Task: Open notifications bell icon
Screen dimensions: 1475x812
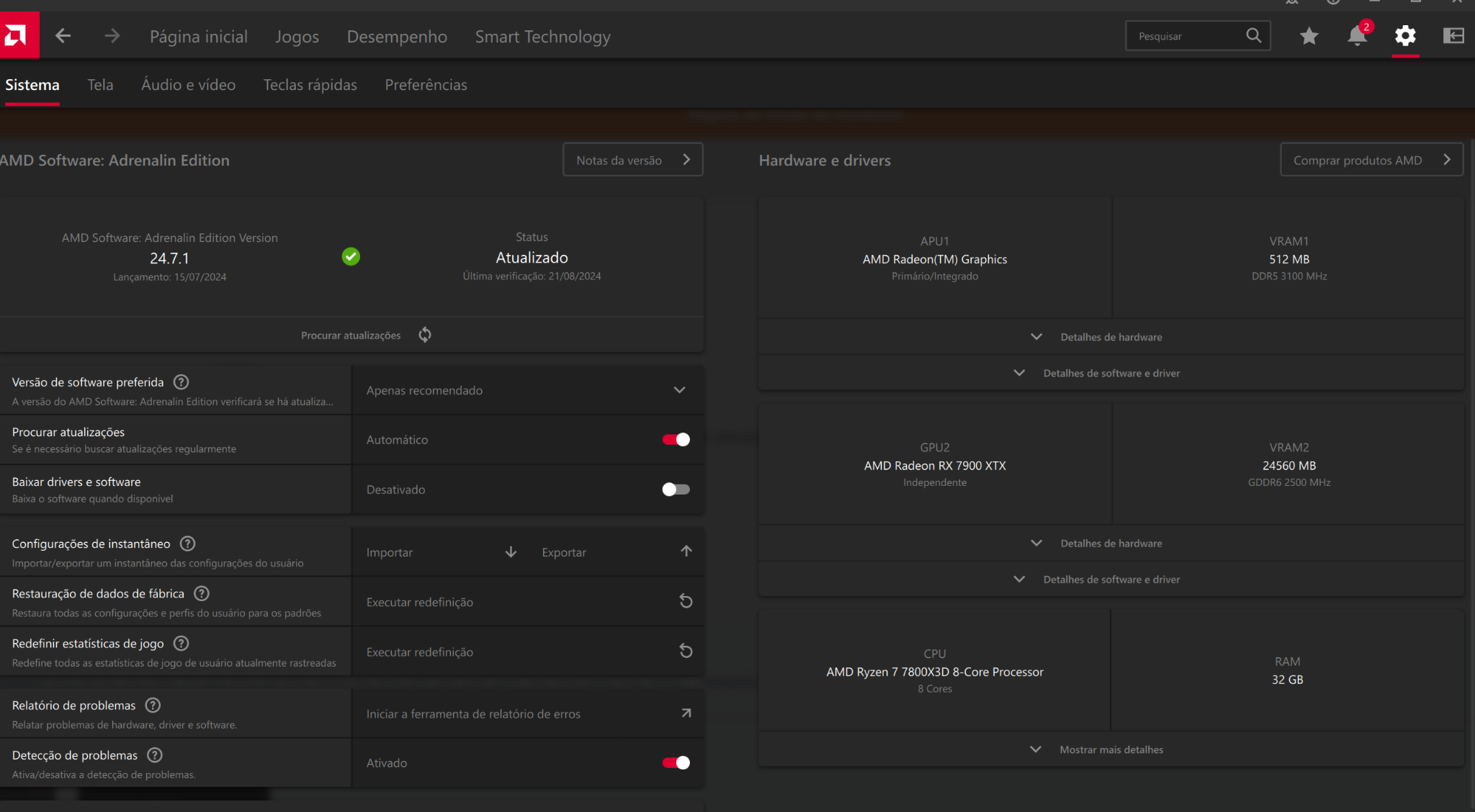Action: 1358,36
